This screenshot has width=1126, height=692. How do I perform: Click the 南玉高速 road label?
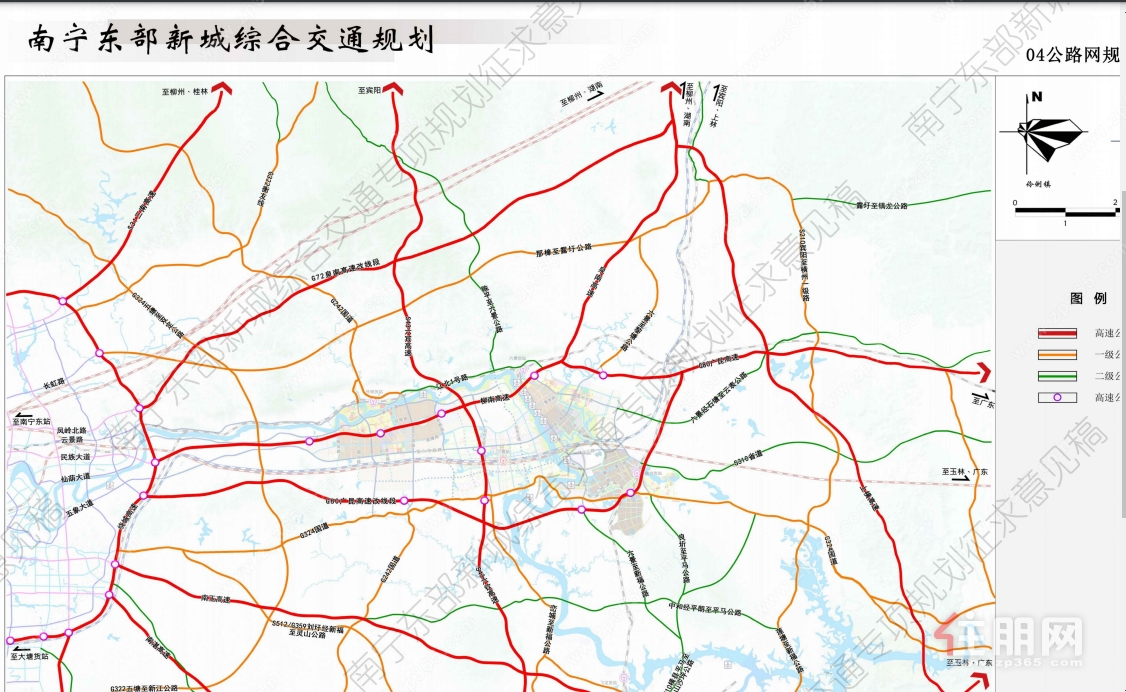tap(214, 599)
